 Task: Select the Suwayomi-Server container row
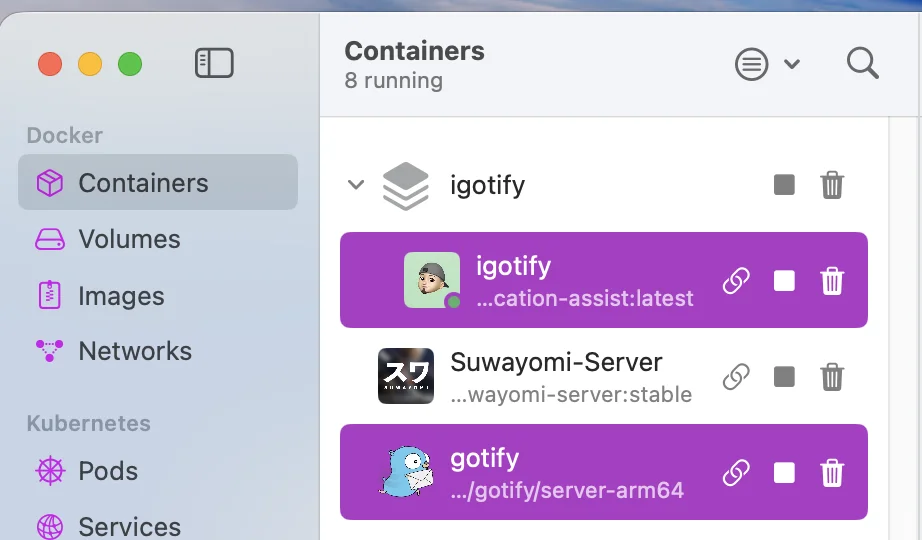tap(556, 376)
